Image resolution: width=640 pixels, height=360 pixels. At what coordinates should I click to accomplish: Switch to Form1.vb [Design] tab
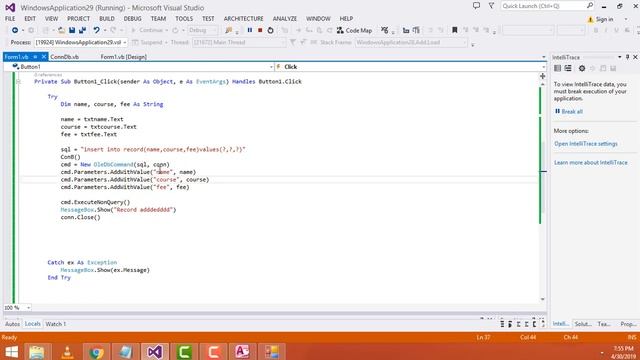123,57
